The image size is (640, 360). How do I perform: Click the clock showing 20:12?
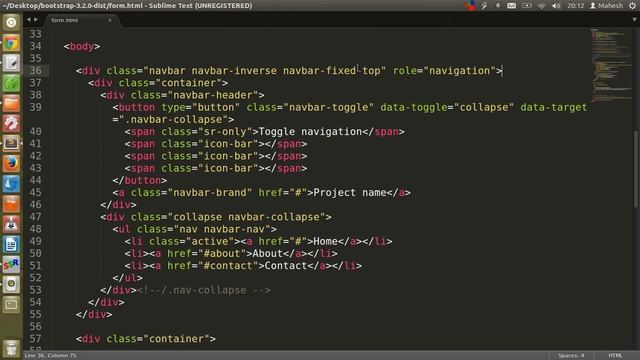[x=576, y=5]
